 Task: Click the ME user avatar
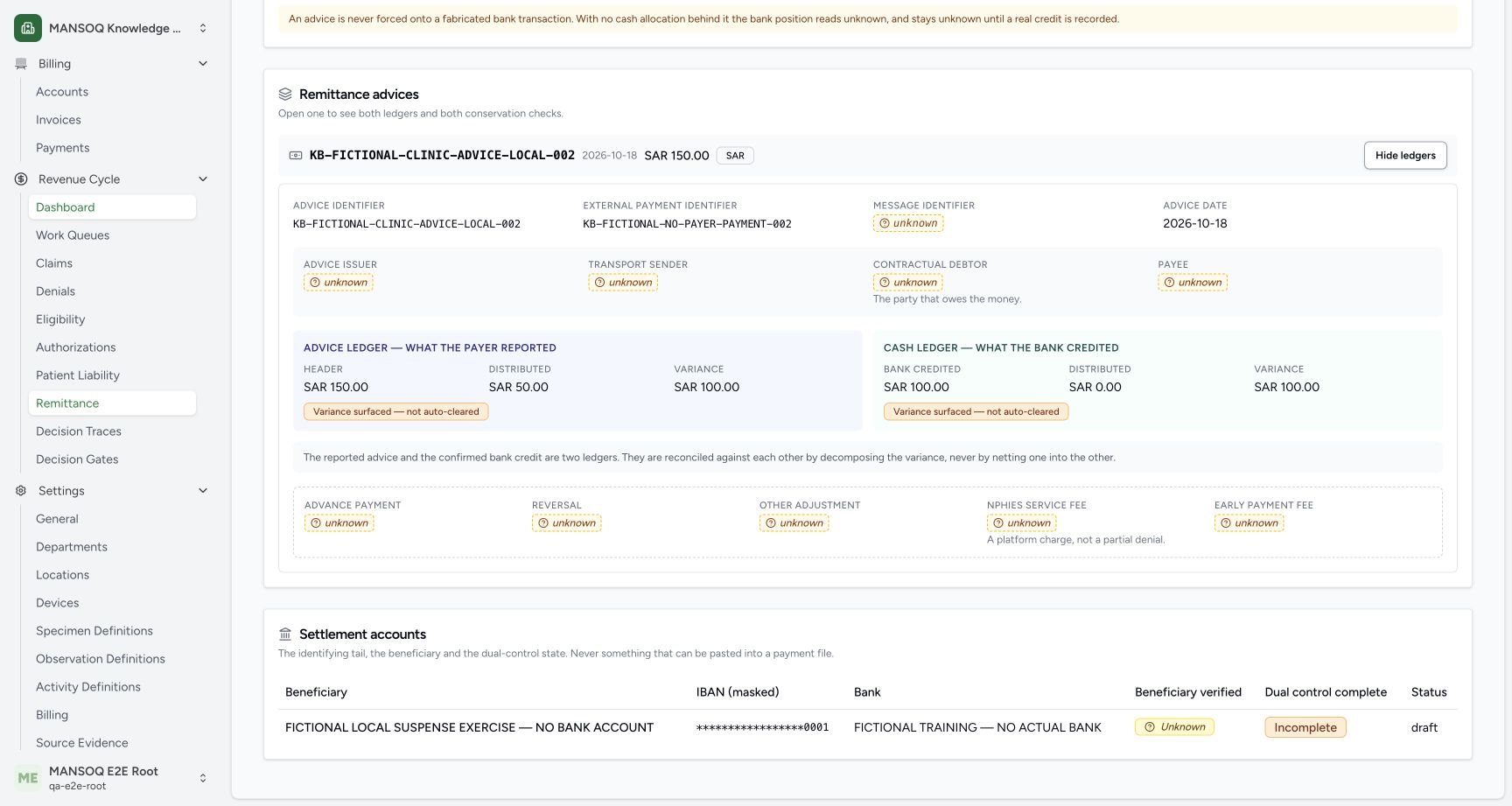28,778
